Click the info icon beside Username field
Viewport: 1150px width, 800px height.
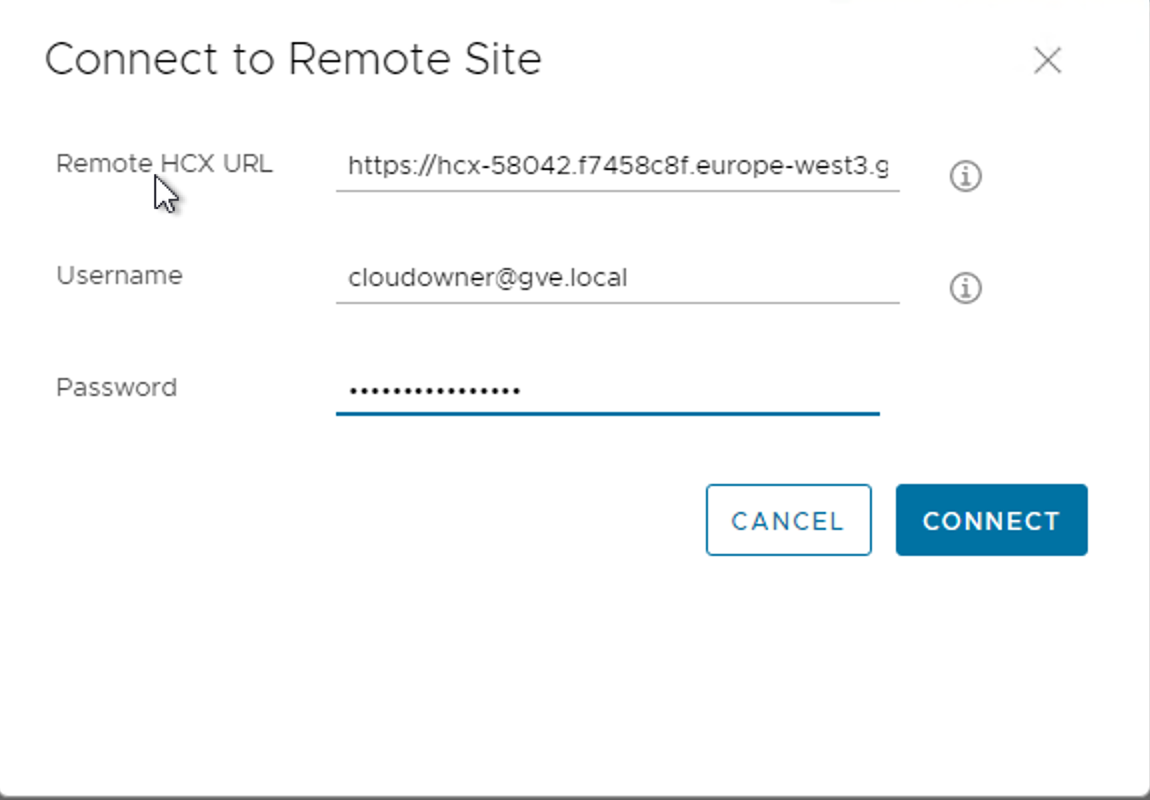965,289
